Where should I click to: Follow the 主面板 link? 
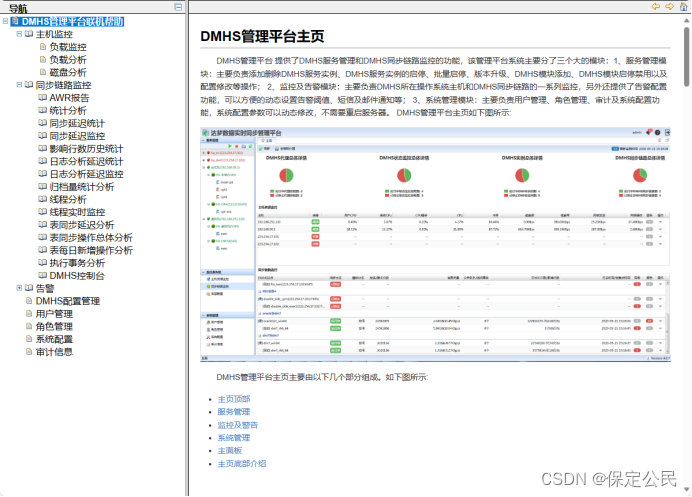pos(229,451)
